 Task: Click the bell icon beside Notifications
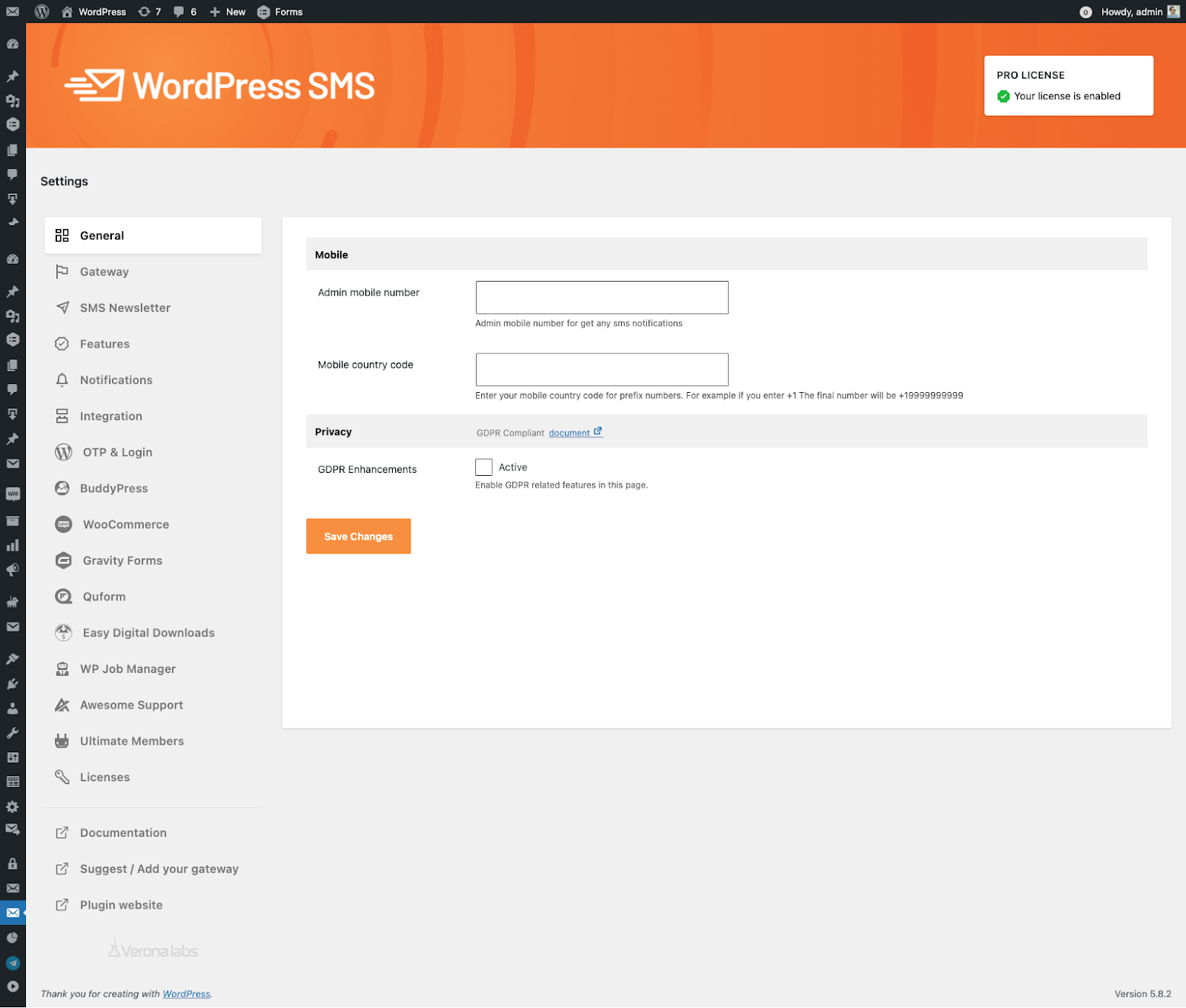coord(62,380)
